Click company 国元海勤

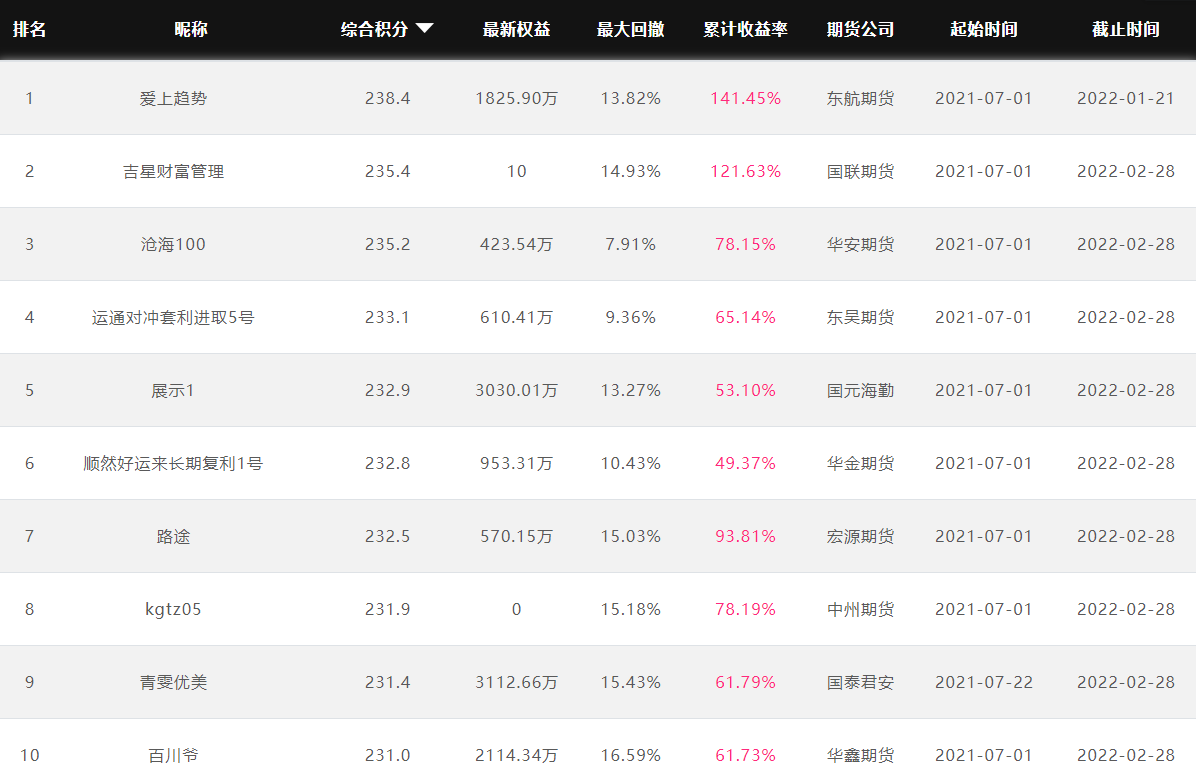tap(860, 390)
